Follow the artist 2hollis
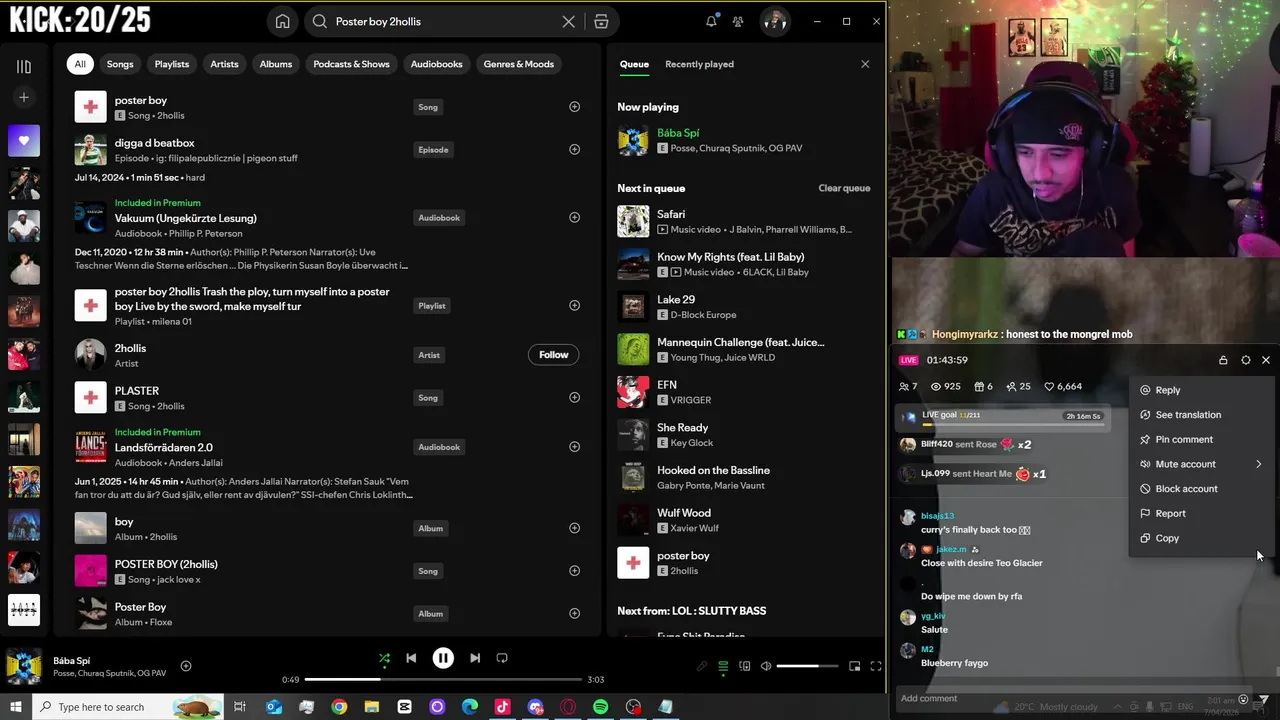Viewport: 1280px width, 720px height. point(553,355)
